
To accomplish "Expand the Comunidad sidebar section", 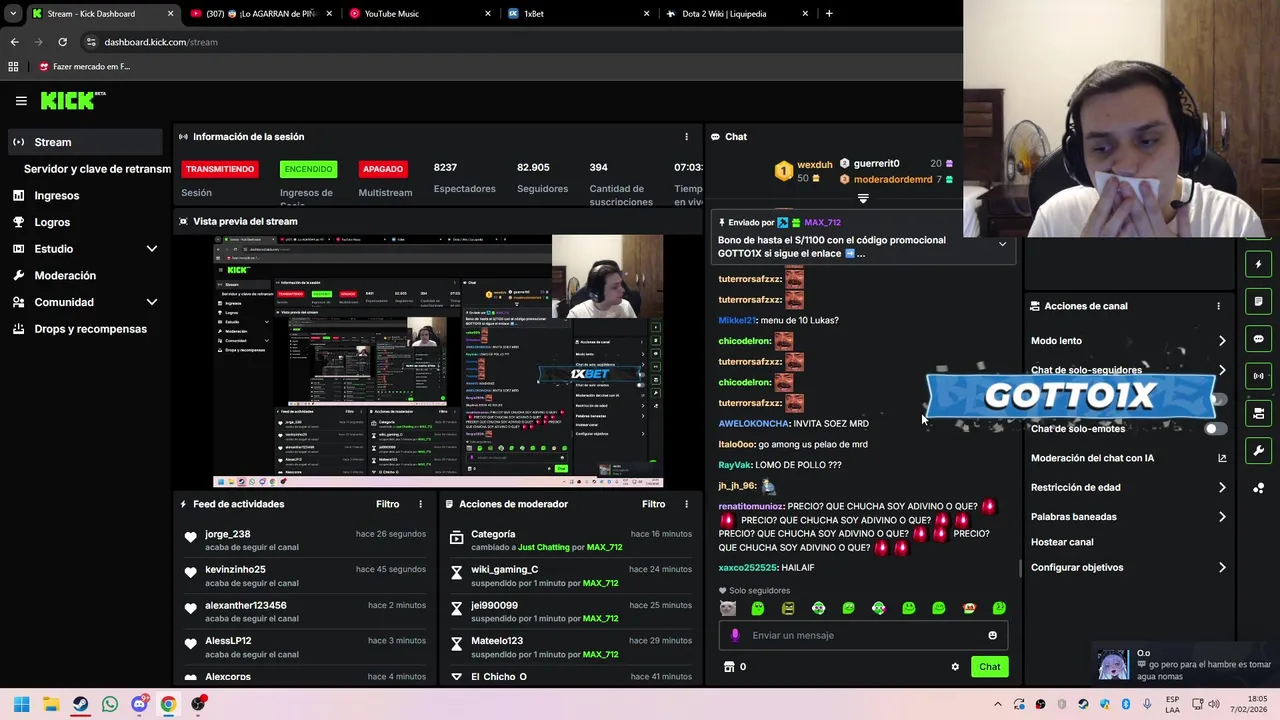I will point(152,302).
